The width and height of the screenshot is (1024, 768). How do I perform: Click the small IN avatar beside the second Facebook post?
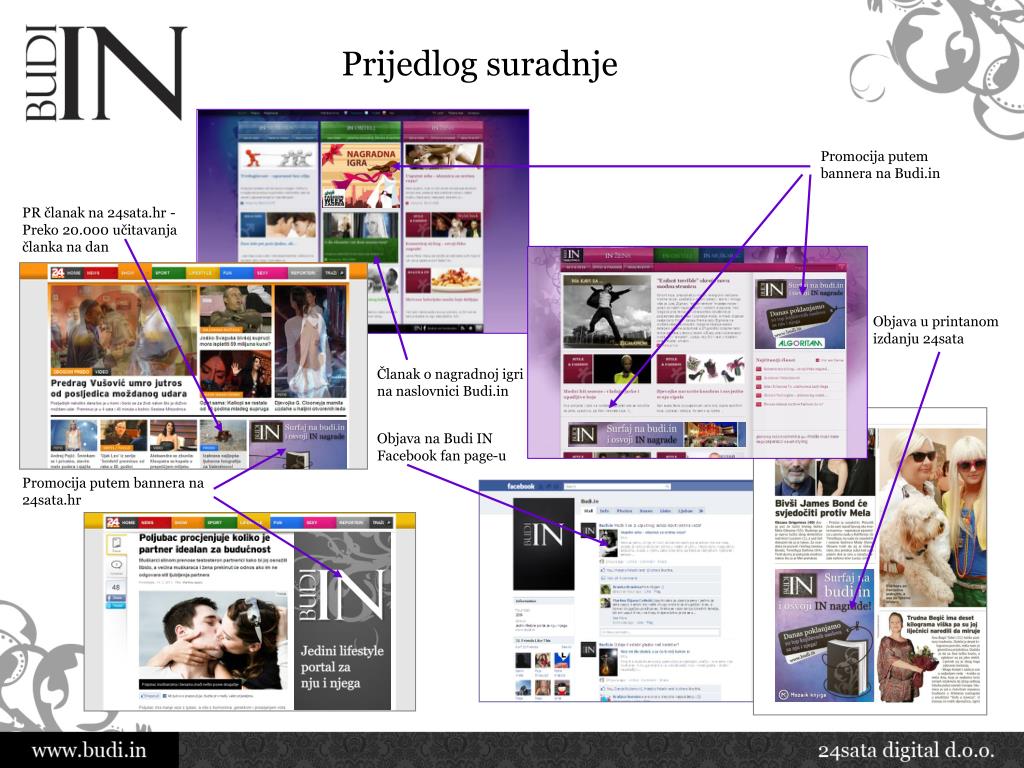point(588,649)
